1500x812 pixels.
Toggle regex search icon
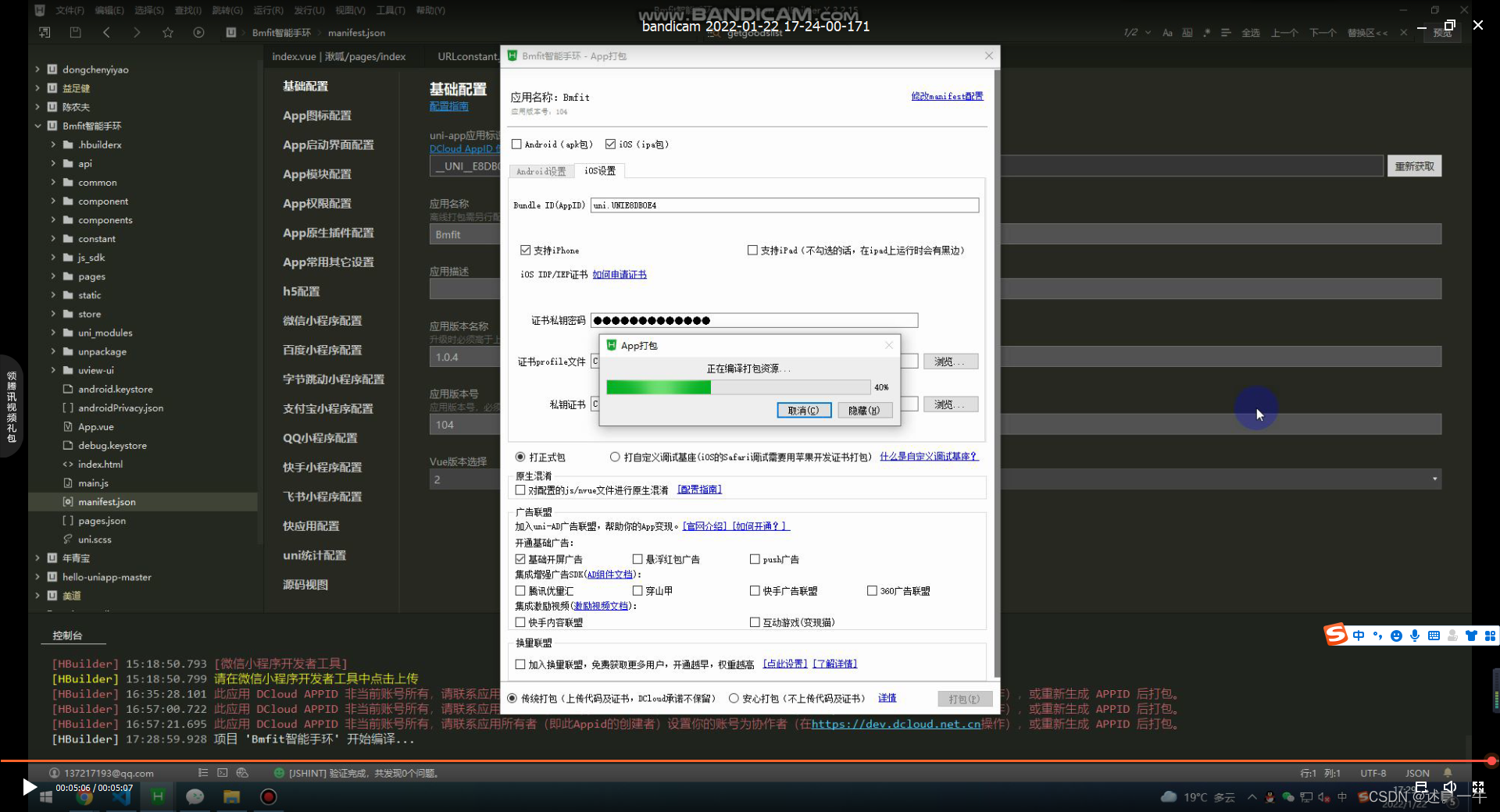pos(1206,32)
